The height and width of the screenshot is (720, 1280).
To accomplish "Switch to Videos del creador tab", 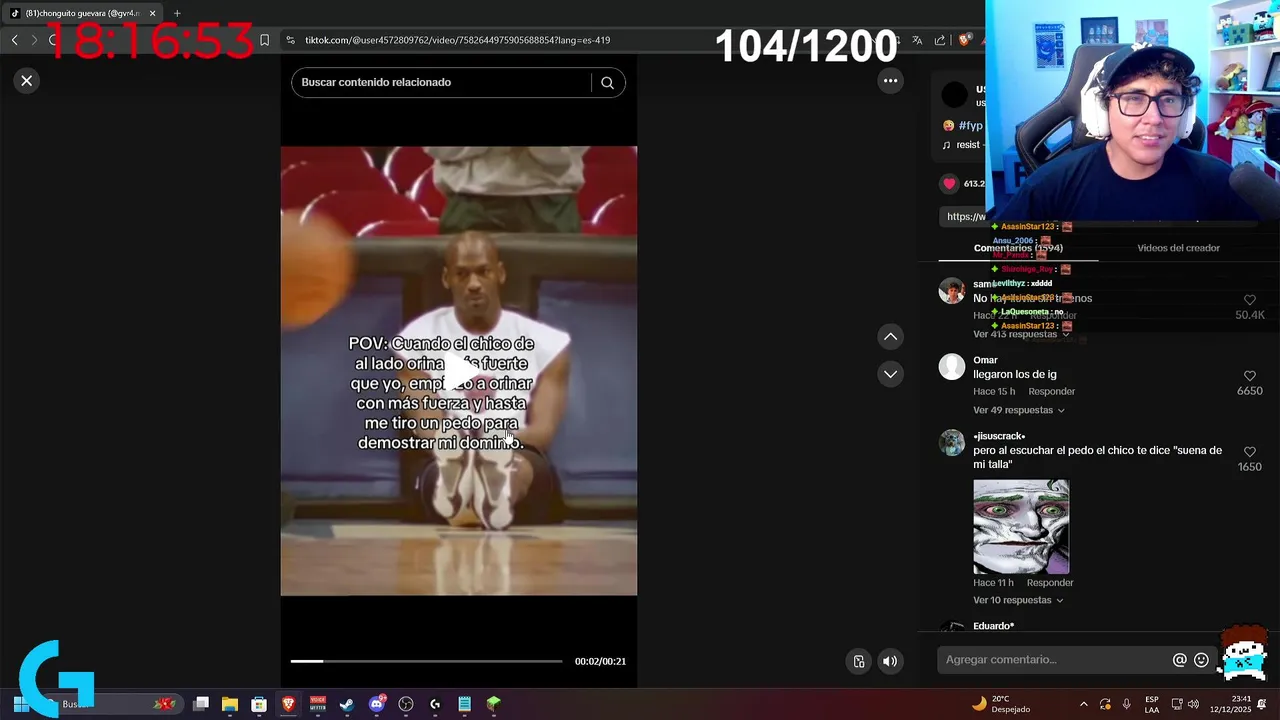I will click(x=1178, y=248).
